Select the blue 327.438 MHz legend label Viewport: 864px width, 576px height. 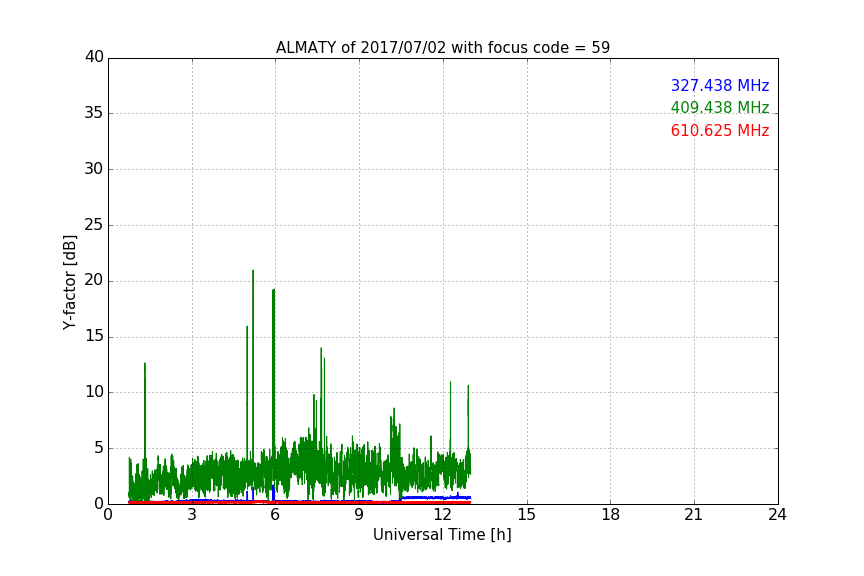[x=720, y=85]
